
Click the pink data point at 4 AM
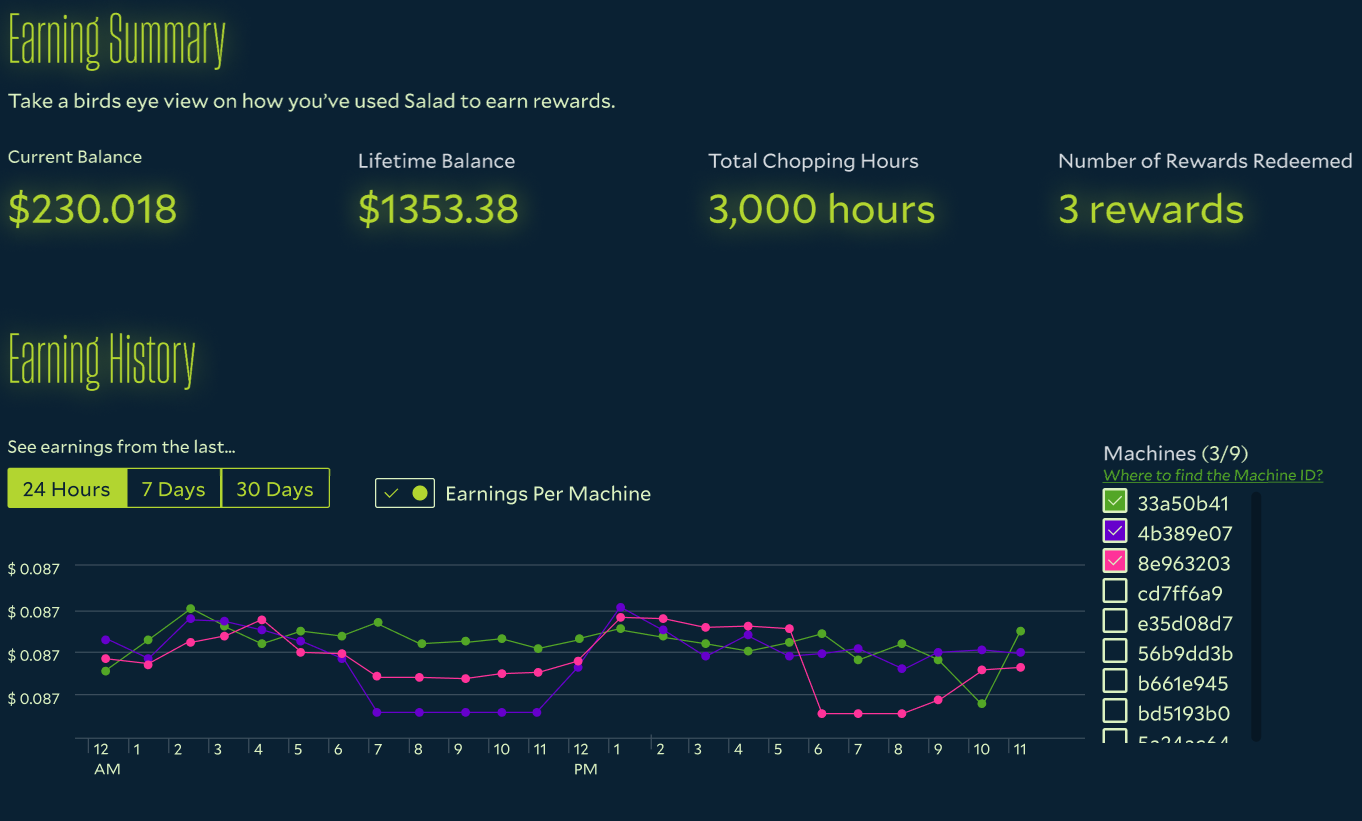(x=261, y=620)
